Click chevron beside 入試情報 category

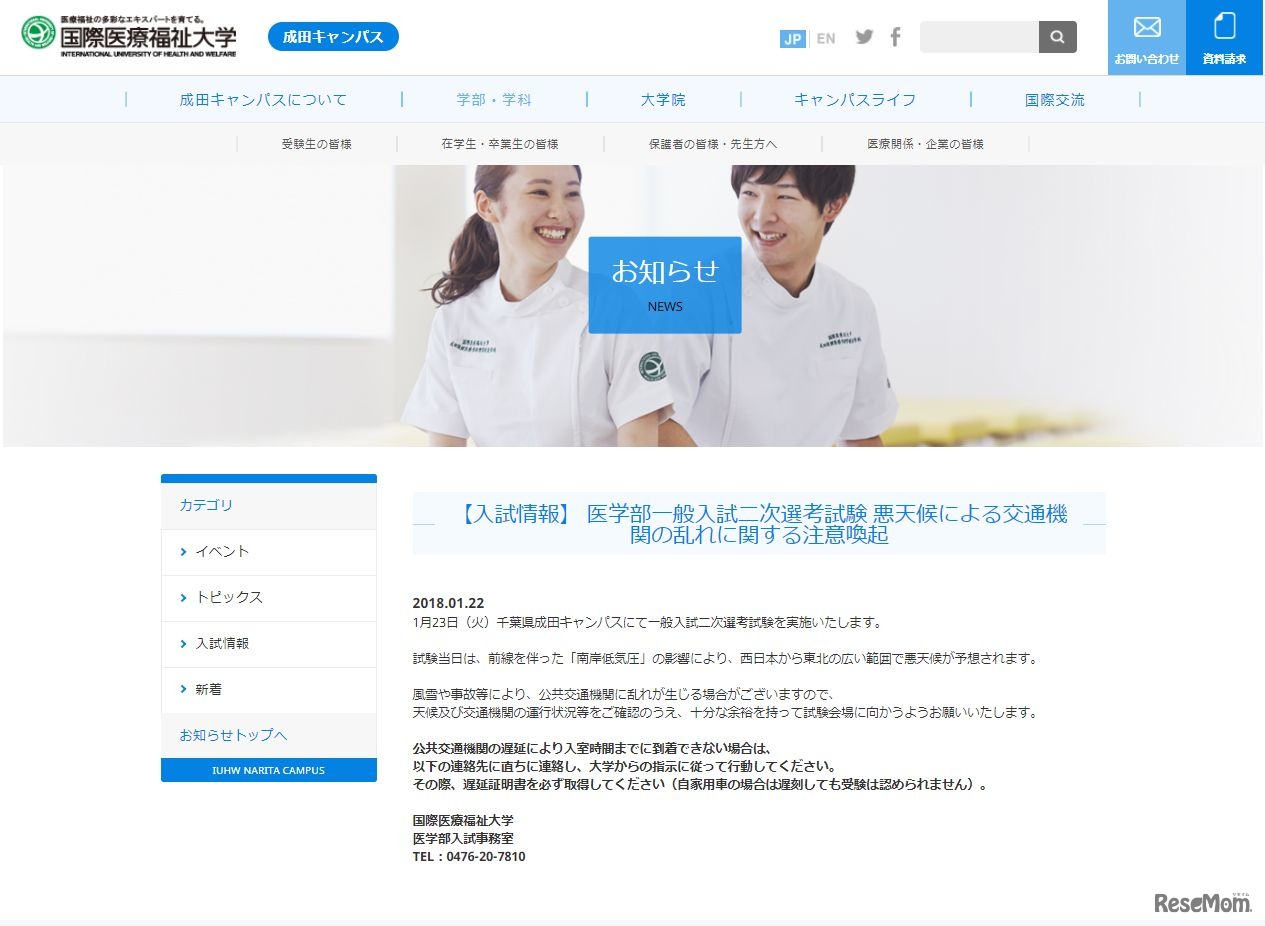click(x=184, y=644)
